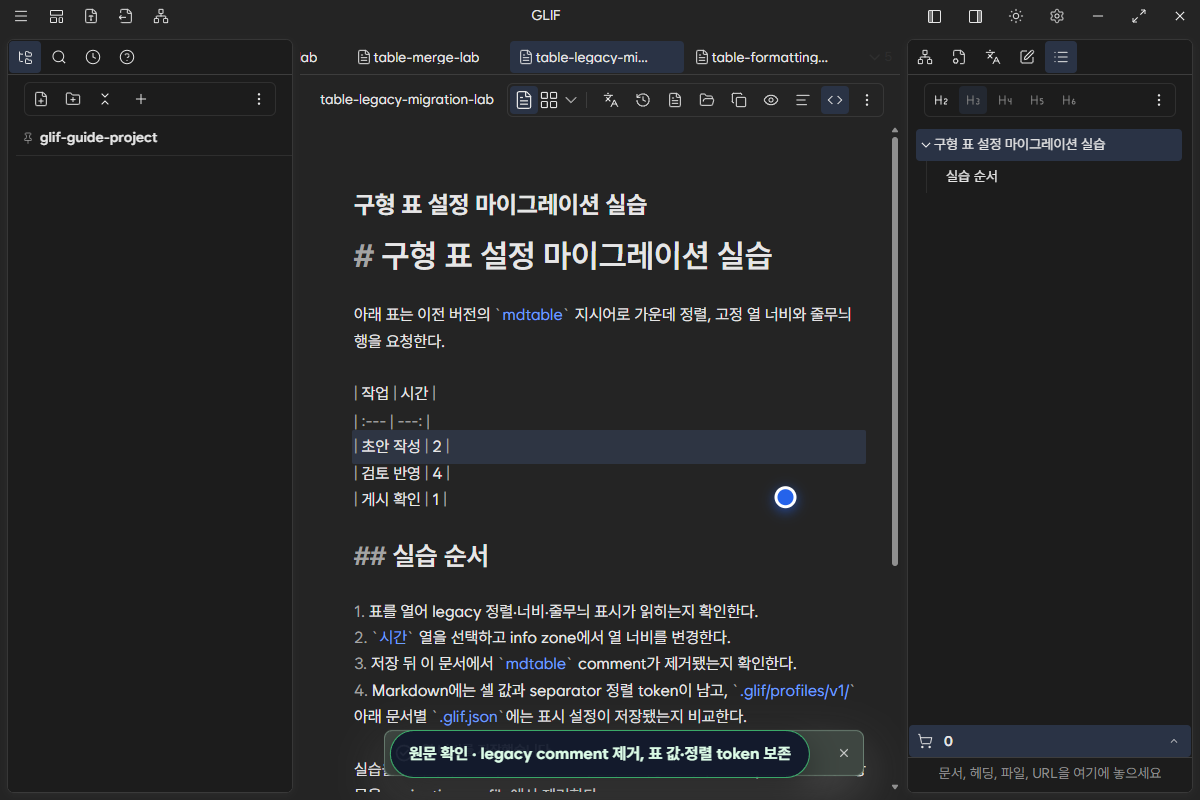Open the settings gear
The image size is (1200, 800).
[x=1057, y=16]
